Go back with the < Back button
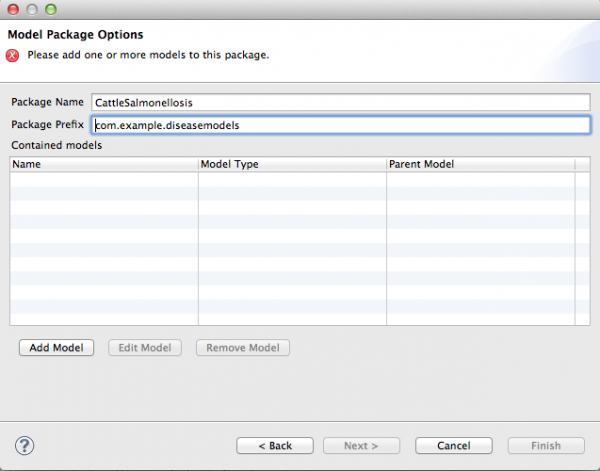This screenshot has height=471, width=600. 275,446
